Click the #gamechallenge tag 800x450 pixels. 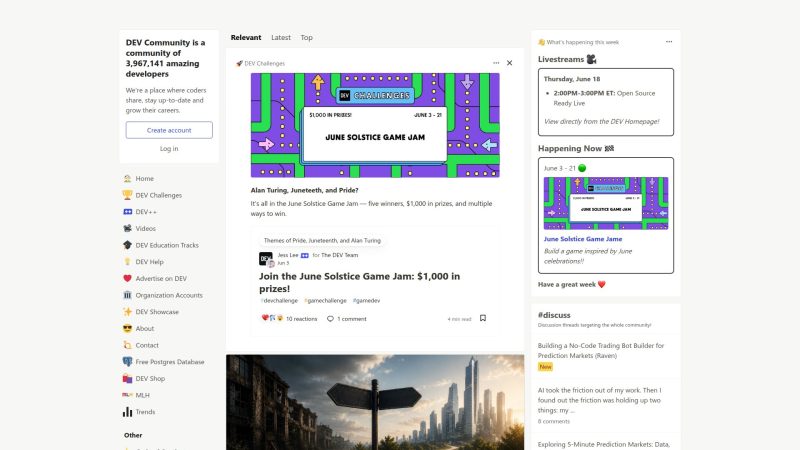point(326,301)
